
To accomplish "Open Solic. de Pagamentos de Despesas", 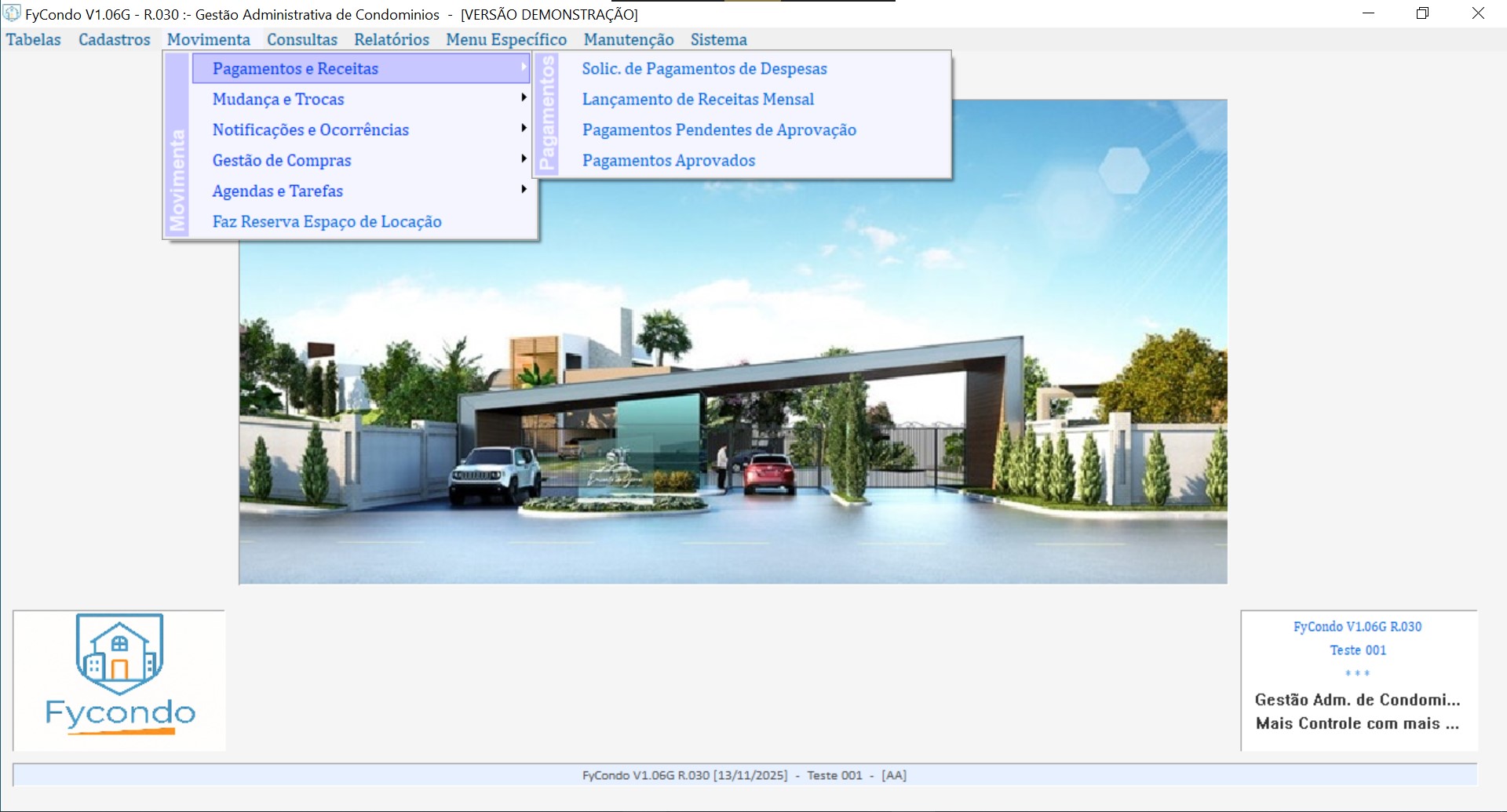I will [x=704, y=69].
